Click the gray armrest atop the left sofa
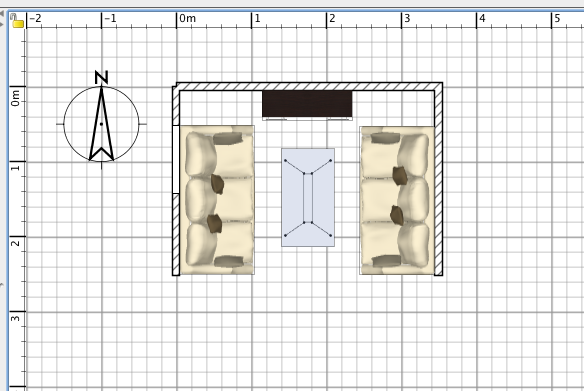This screenshot has width=584, height=391. click(228, 139)
